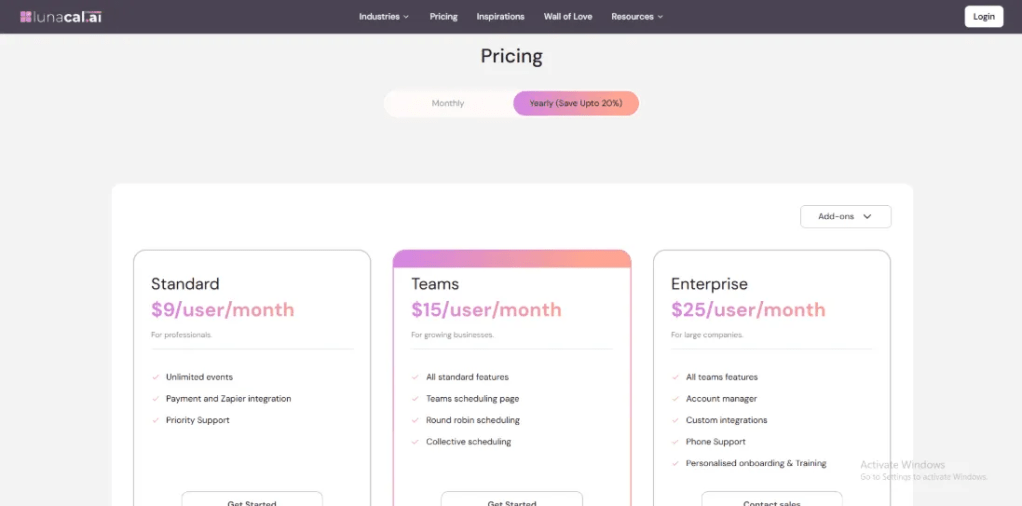Image resolution: width=1022 pixels, height=506 pixels.
Task: Click checkmark next to Round robin scheduling
Action: click(415, 420)
